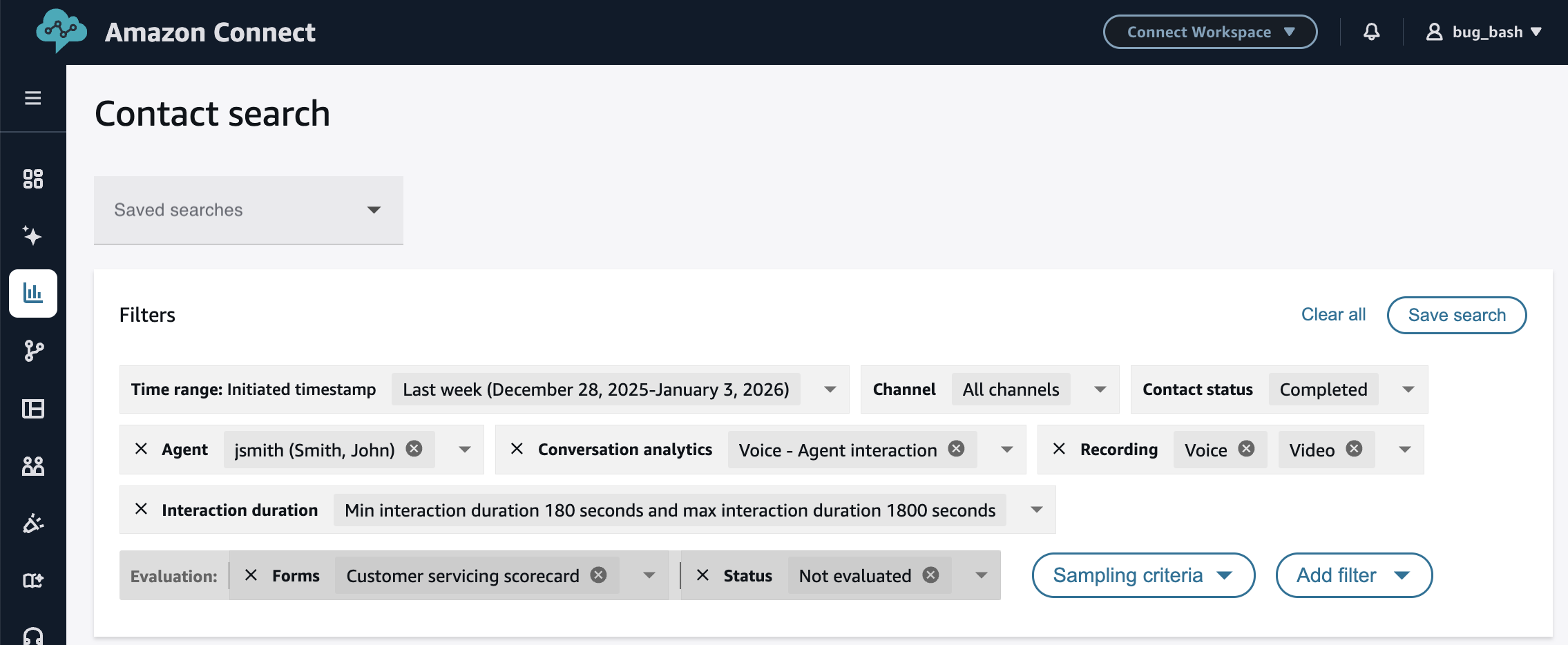
Task: Click the users group icon in sidebar
Action: [x=32, y=466]
